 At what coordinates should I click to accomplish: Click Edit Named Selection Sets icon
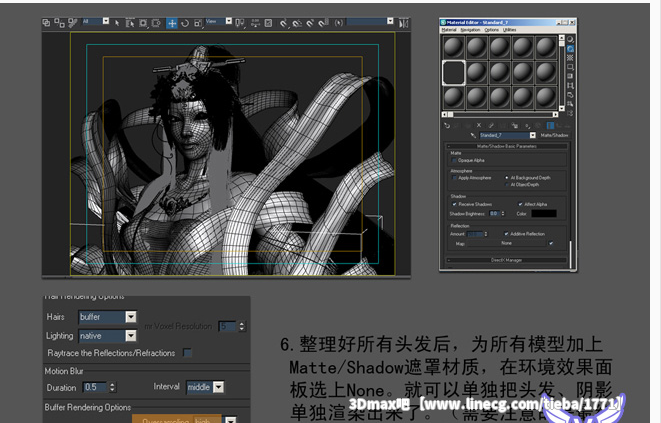click(339, 23)
